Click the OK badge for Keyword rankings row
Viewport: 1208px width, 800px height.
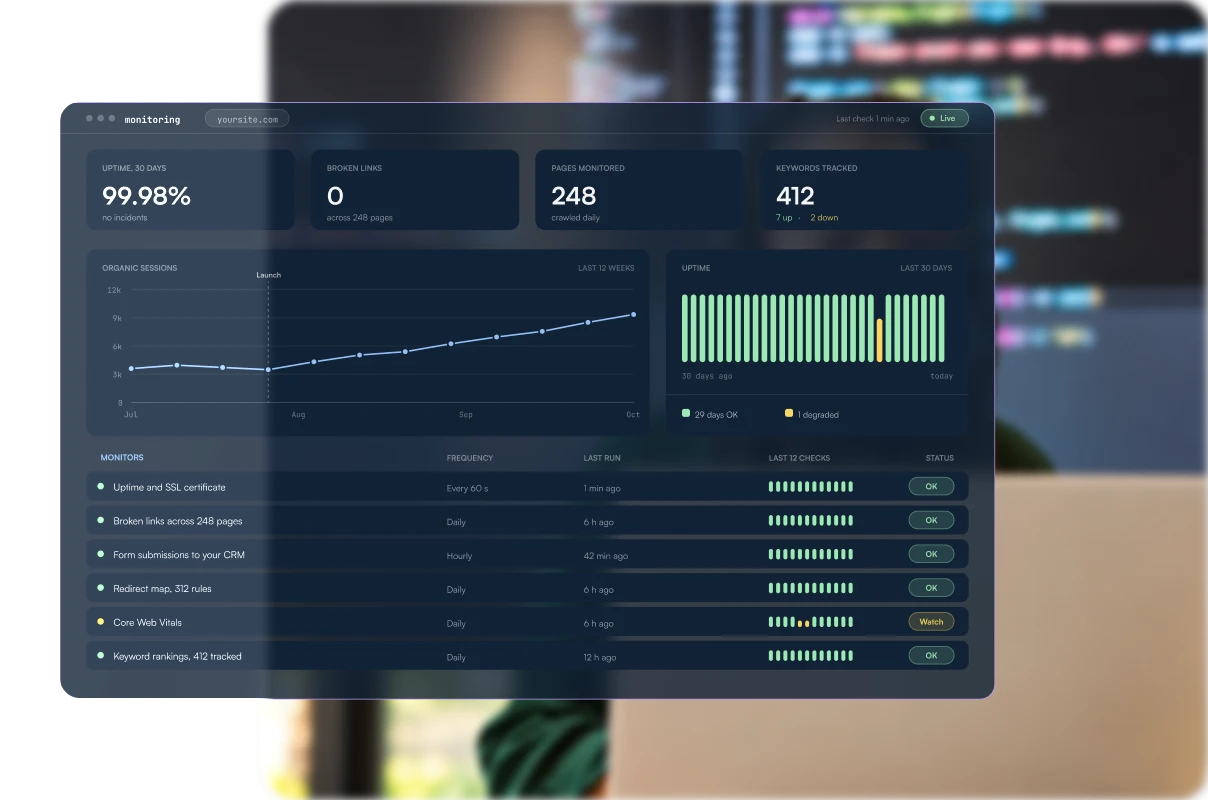coord(931,656)
